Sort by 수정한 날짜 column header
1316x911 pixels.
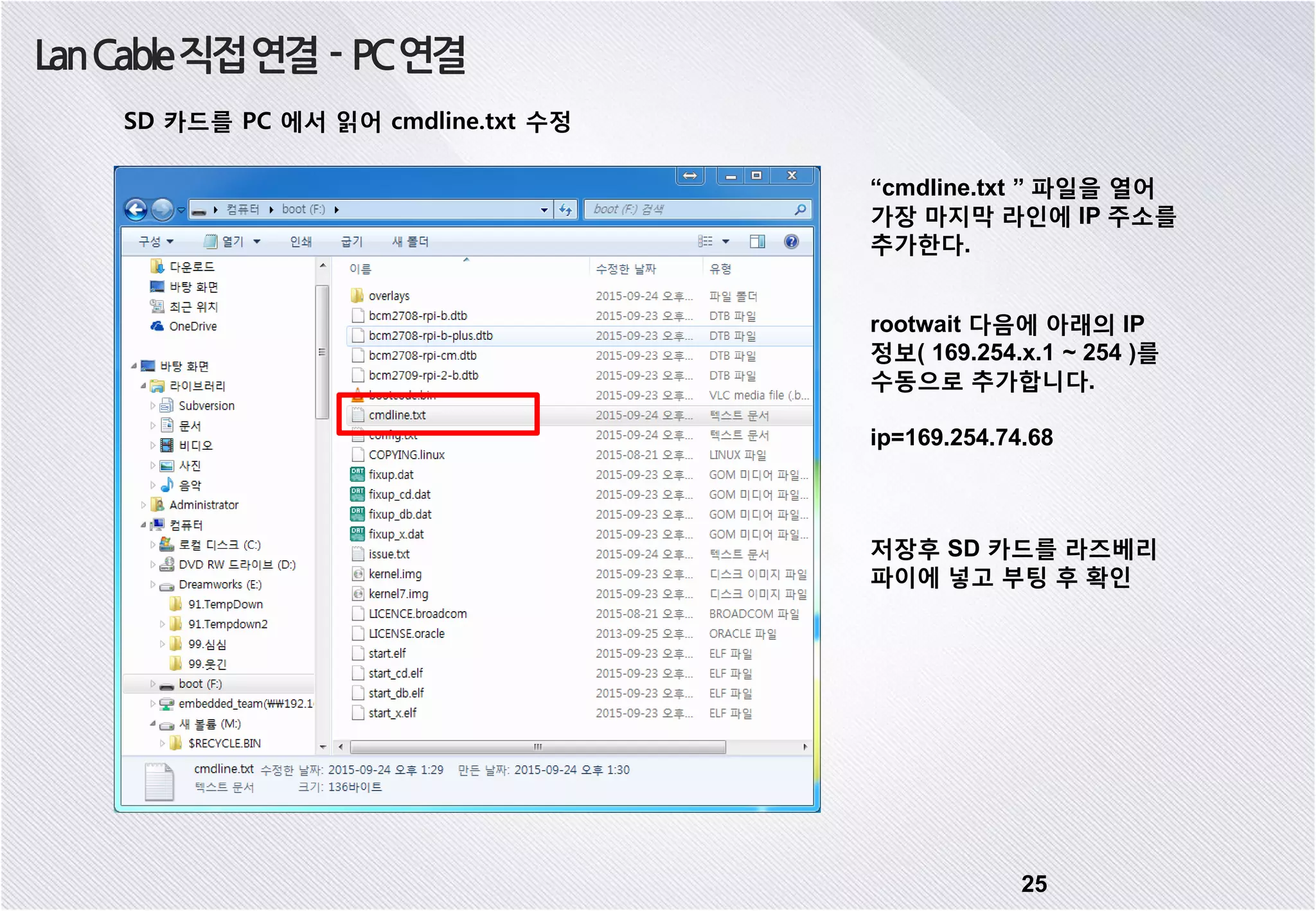coord(626,269)
